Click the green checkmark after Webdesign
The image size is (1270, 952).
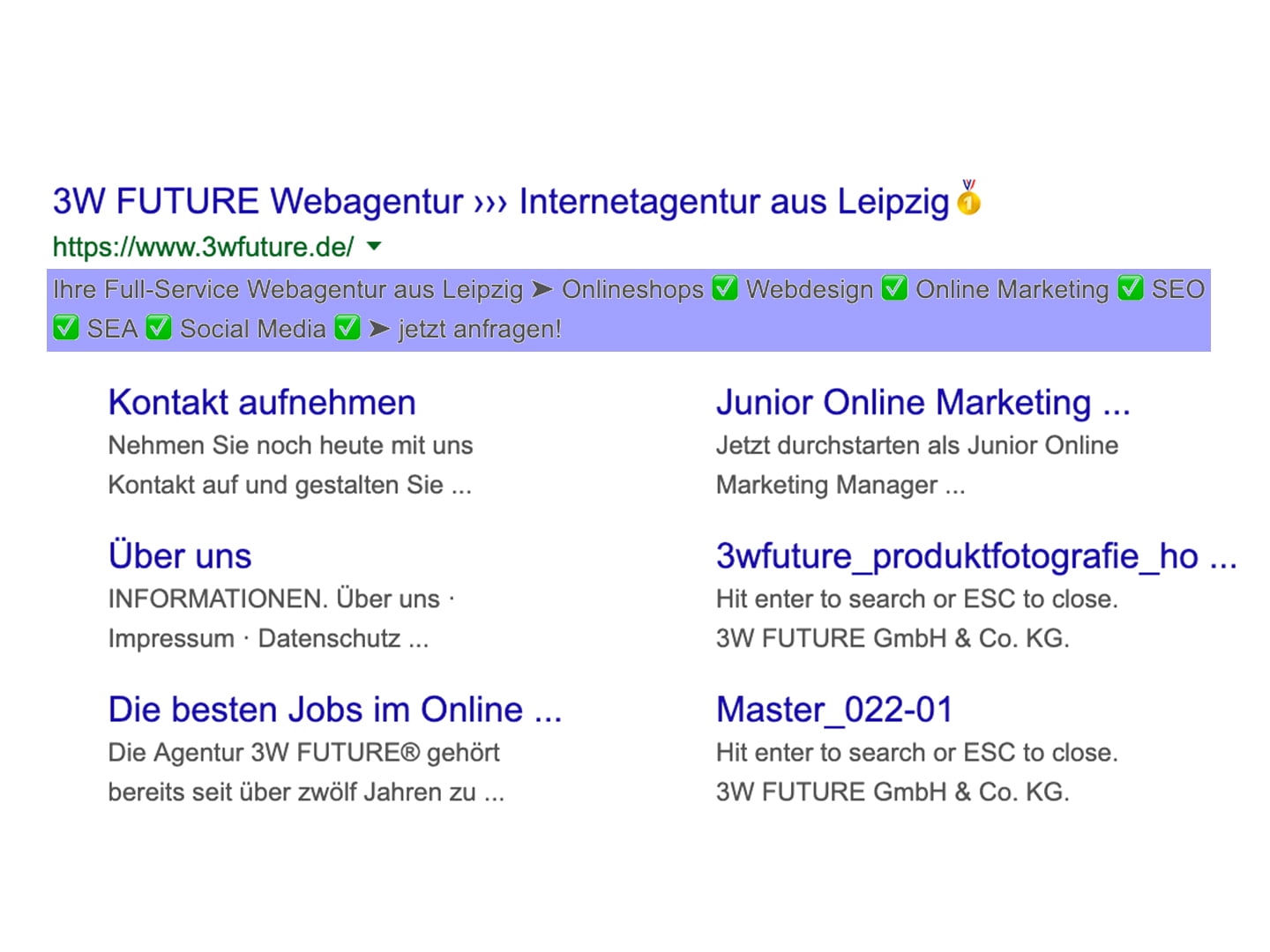(x=894, y=288)
